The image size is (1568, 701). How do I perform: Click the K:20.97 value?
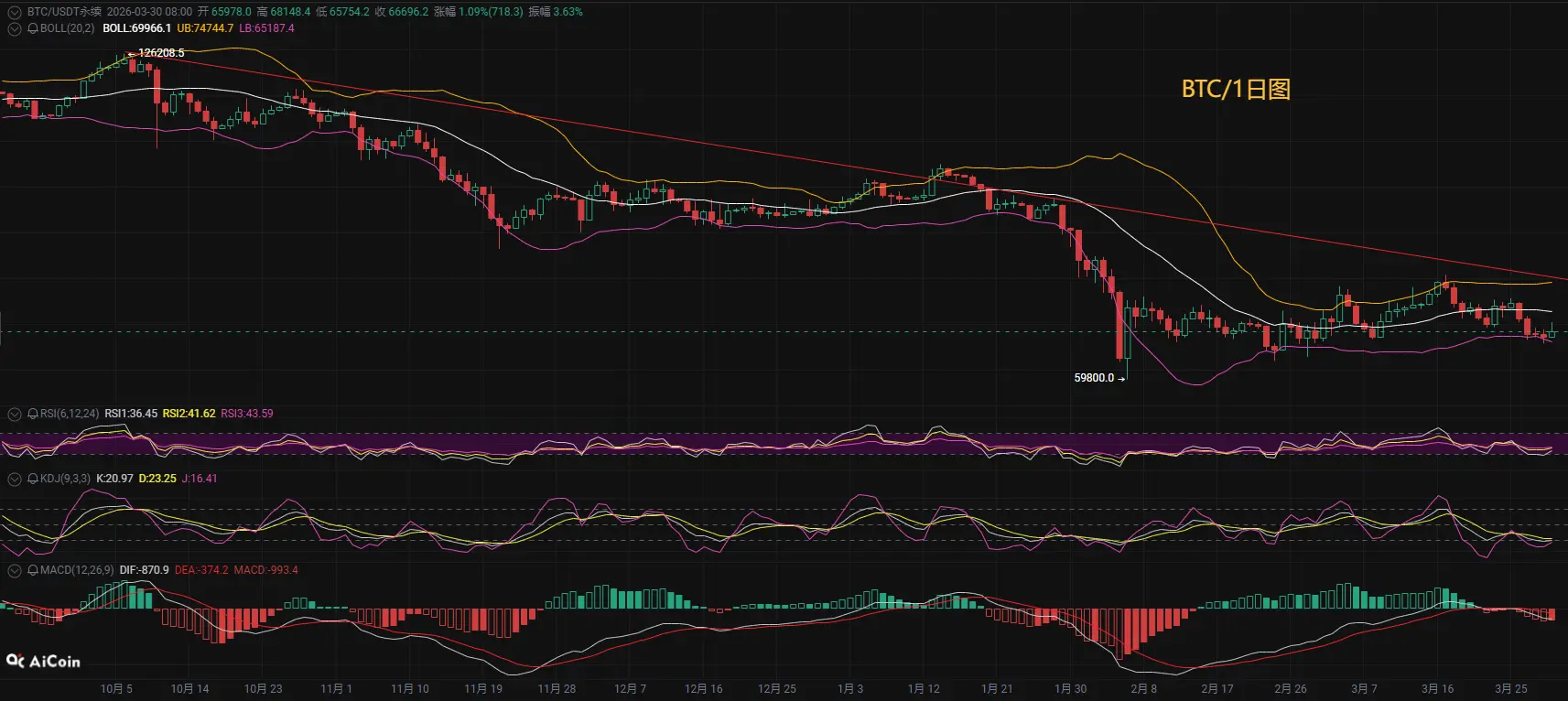point(114,479)
